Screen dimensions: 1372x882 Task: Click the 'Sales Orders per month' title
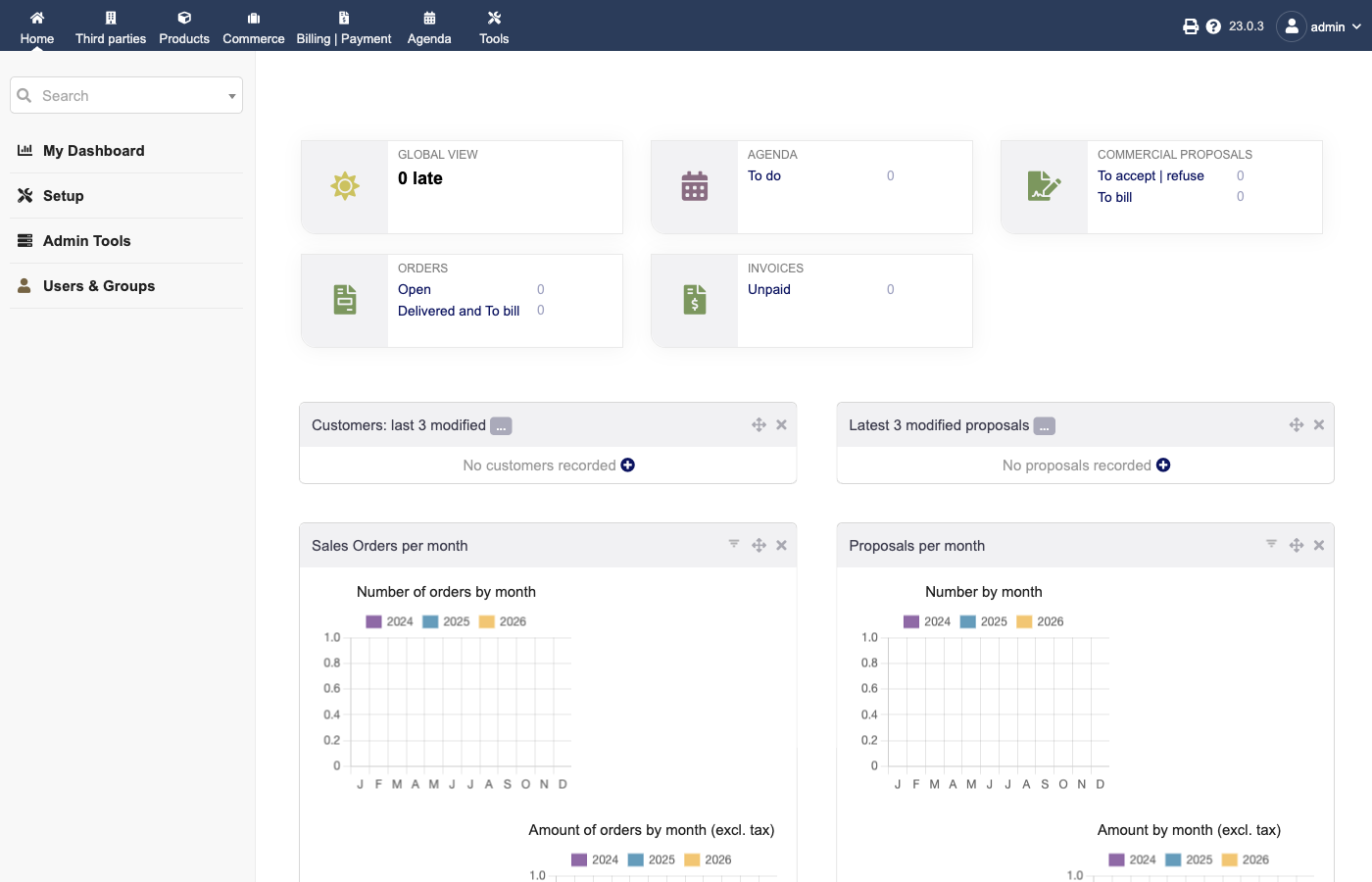tap(390, 546)
